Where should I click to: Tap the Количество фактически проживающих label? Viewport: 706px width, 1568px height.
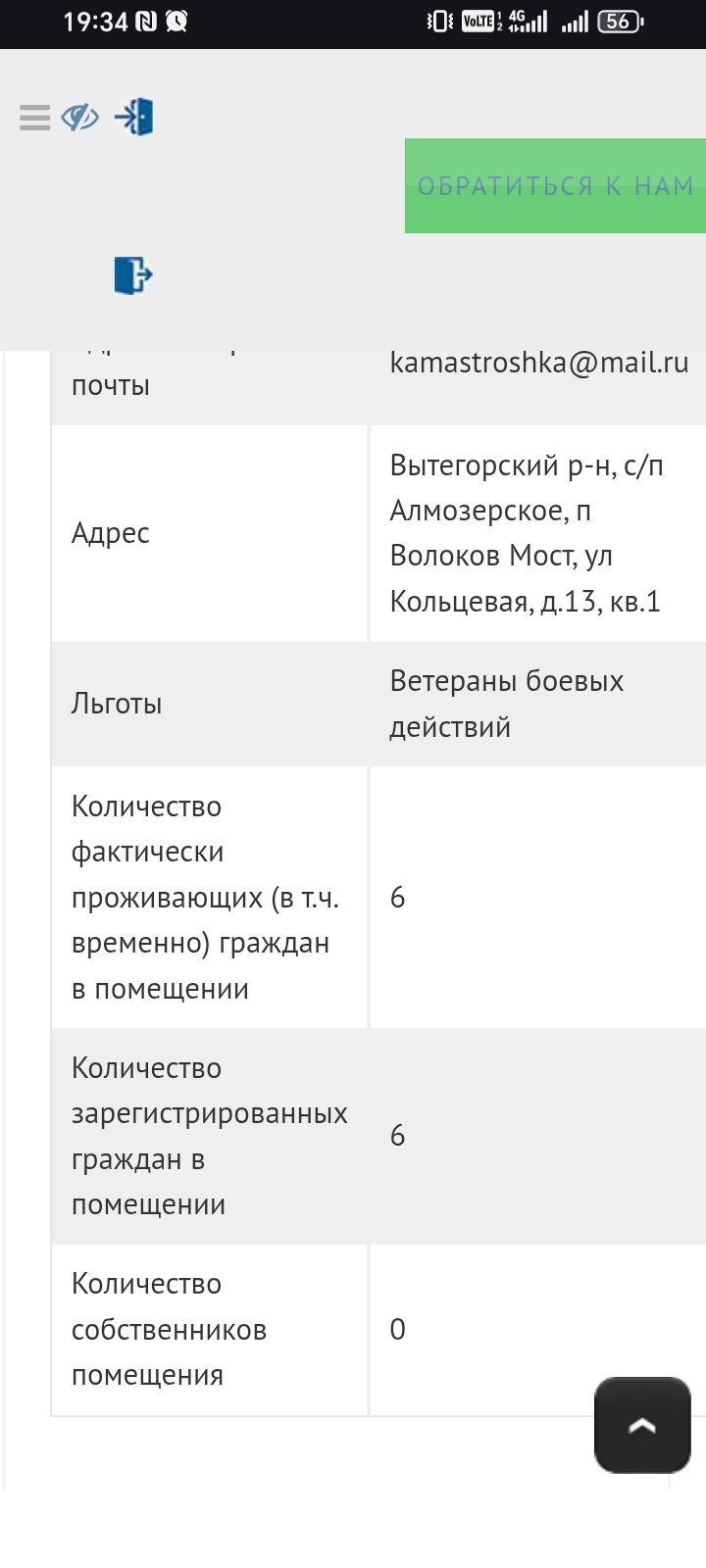(x=205, y=897)
